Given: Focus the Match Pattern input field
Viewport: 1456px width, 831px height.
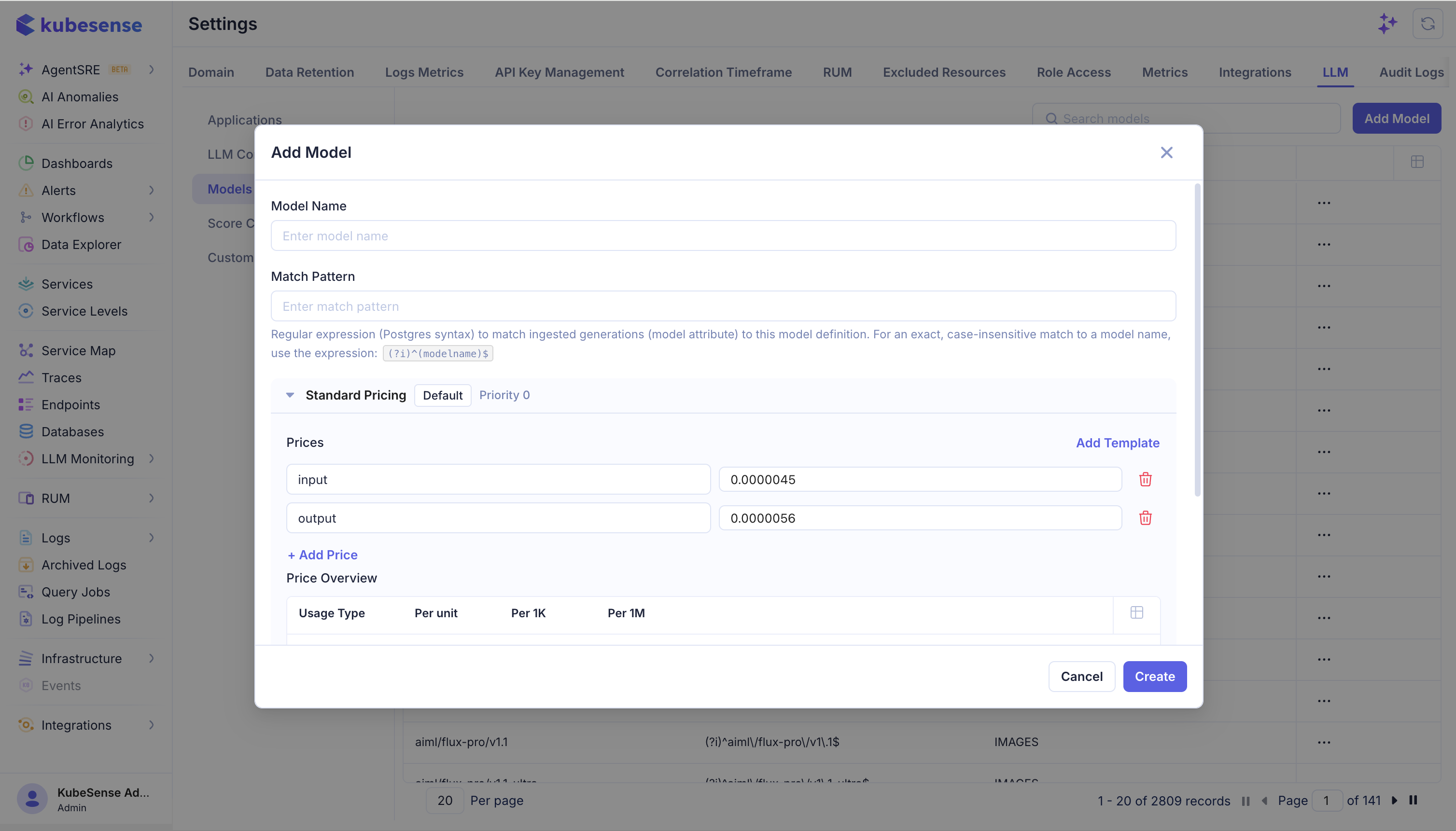Looking at the screenshot, I should 723,306.
